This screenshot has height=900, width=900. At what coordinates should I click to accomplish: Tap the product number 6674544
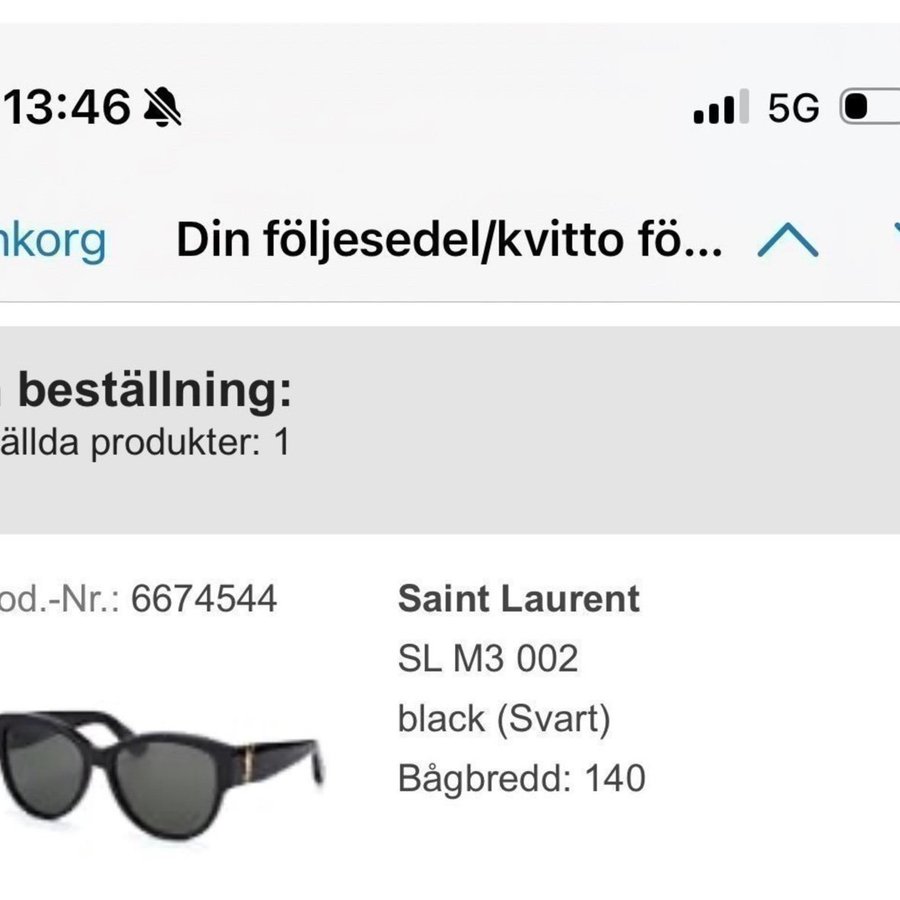click(x=203, y=599)
